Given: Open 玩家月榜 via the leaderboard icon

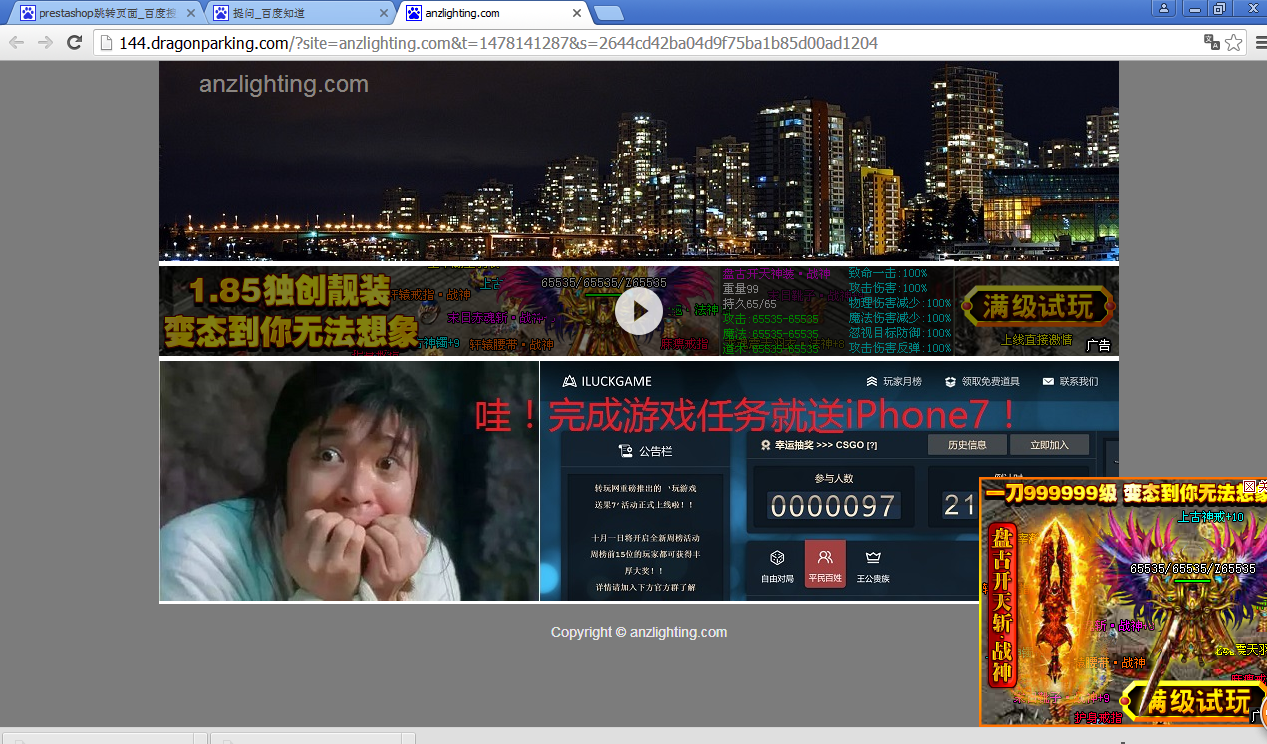Looking at the screenshot, I should [871, 381].
